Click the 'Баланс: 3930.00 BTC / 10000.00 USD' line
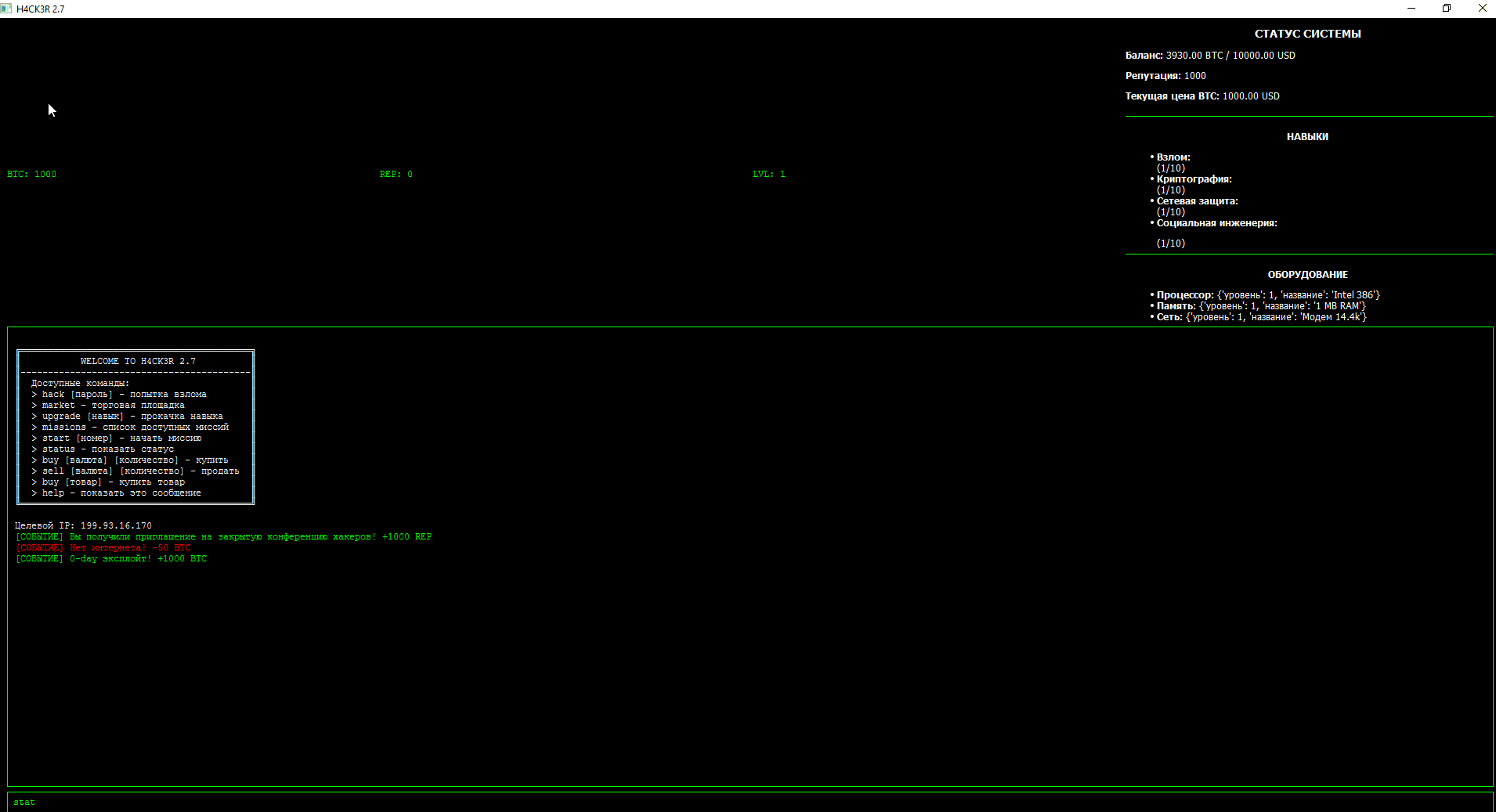The image size is (1496, 812). 1210,56
